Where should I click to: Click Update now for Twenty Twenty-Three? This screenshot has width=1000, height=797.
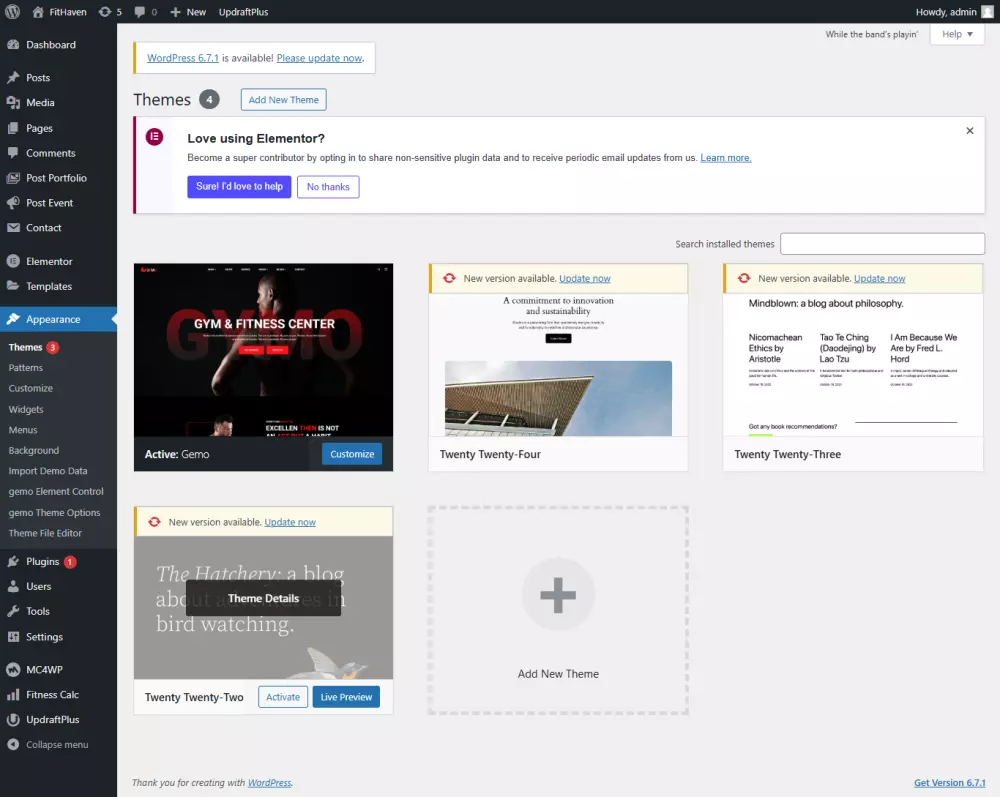click(x=879, y=279)
